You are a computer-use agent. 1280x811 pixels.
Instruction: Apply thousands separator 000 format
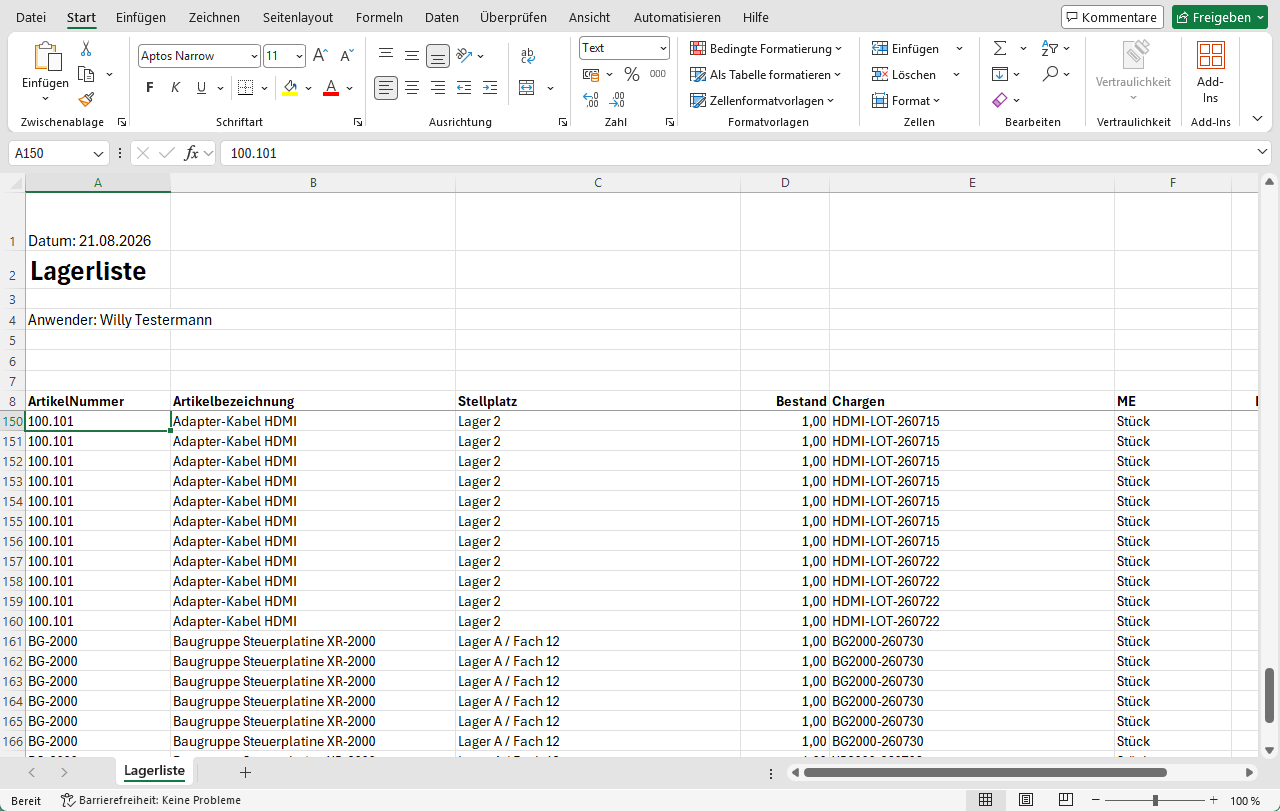[x=657, y=74]
